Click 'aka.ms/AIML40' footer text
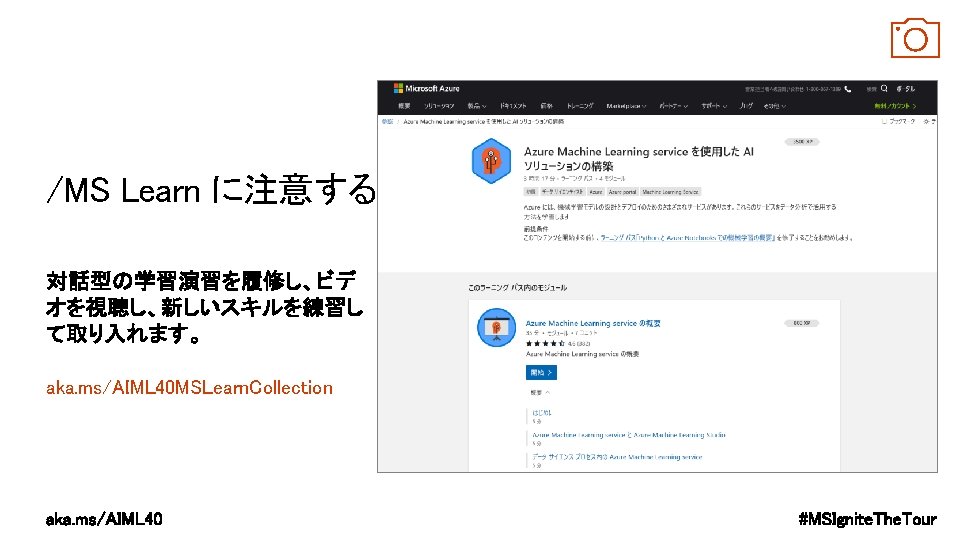Screen dimensions: 960x540 pyautogui.click(x=104, y=519)
